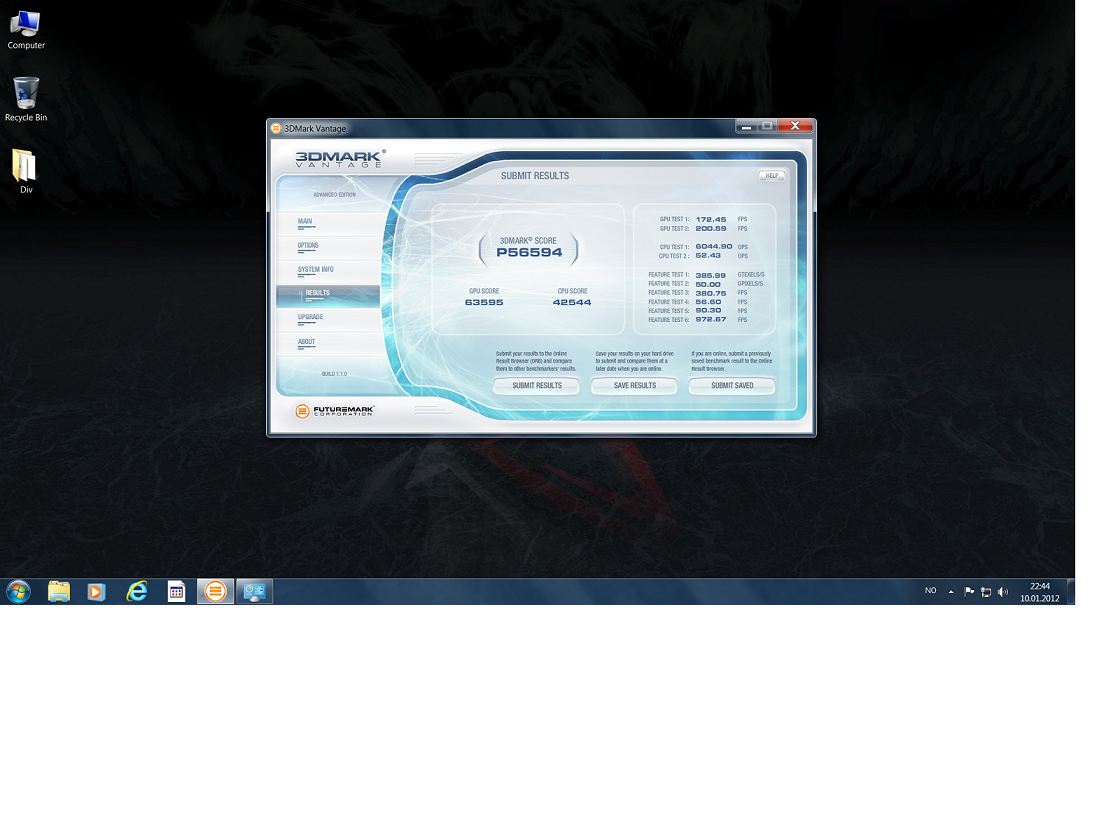
Task: Click the GPU score 63595
Action: [484, 302]
